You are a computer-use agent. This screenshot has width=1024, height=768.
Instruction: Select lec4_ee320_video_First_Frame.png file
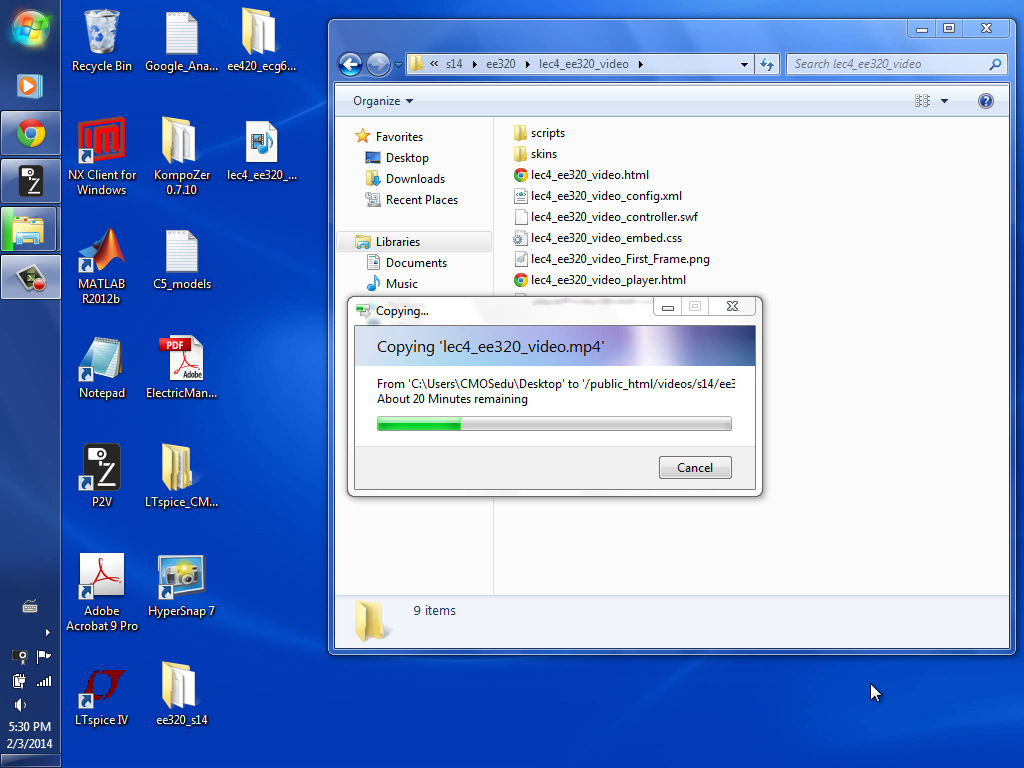point(612,259)
